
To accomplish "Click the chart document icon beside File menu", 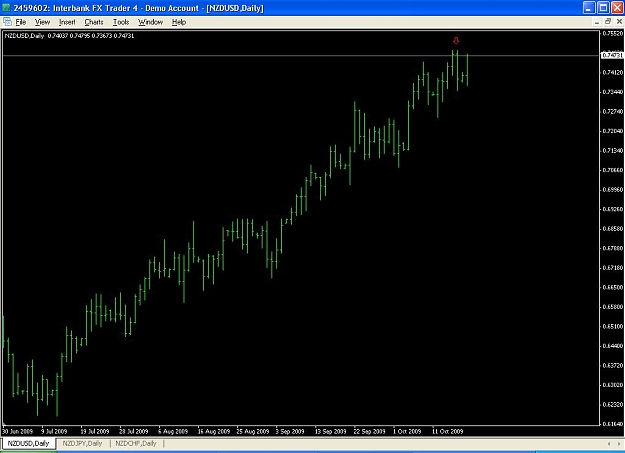I will 7,22.
